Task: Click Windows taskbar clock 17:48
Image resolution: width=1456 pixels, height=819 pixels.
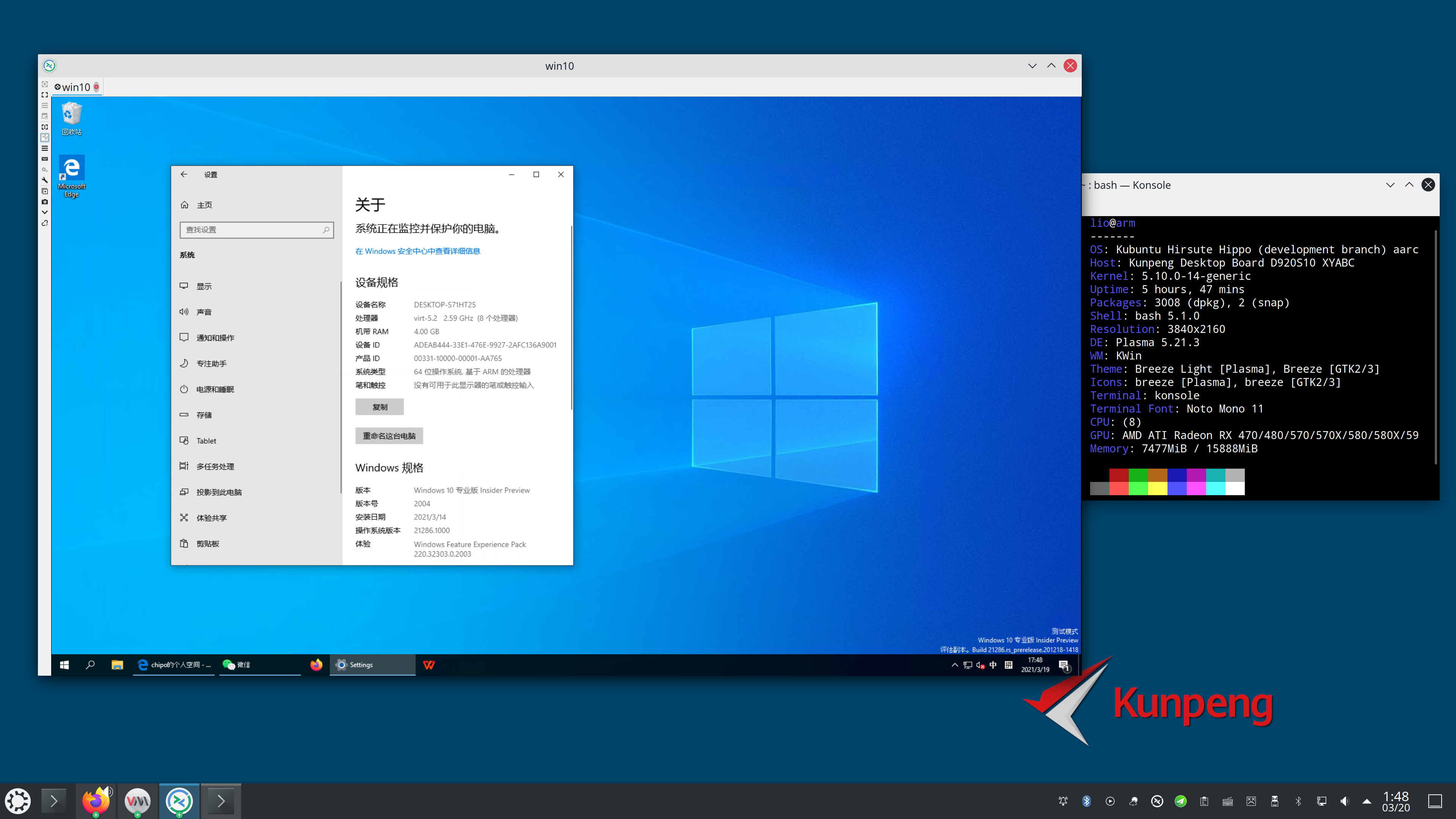Action: coord(1035,665)
